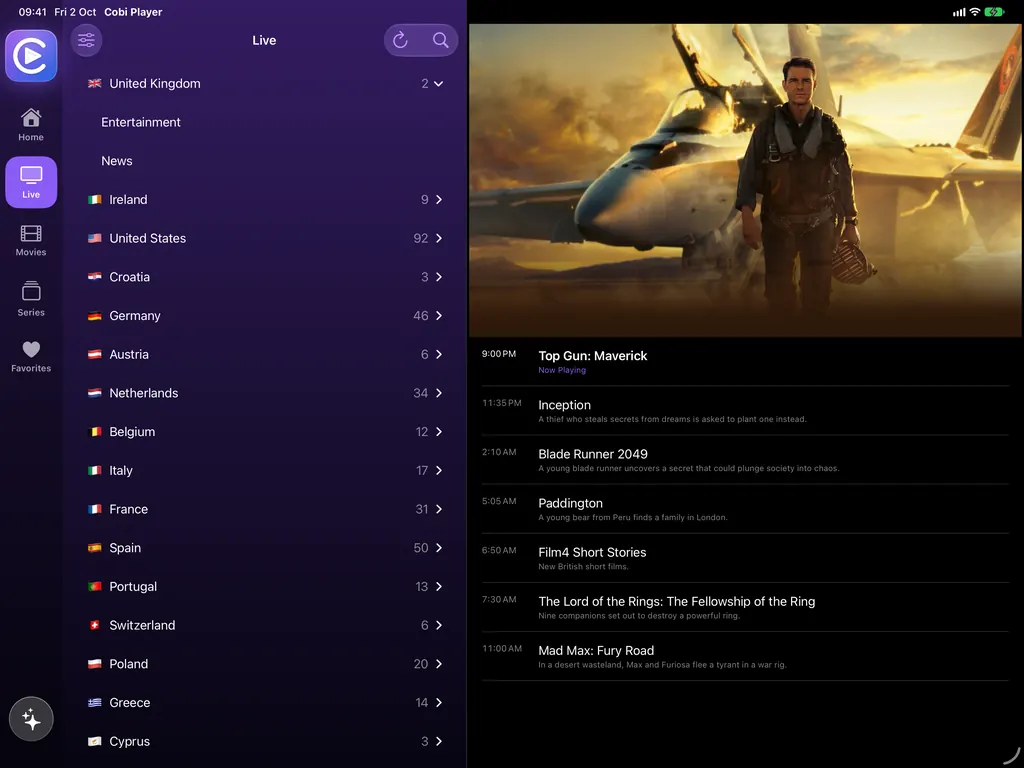This screenshot has width=1024, height=768.
Task: Expand the Germany channel group
Action: 264,315
